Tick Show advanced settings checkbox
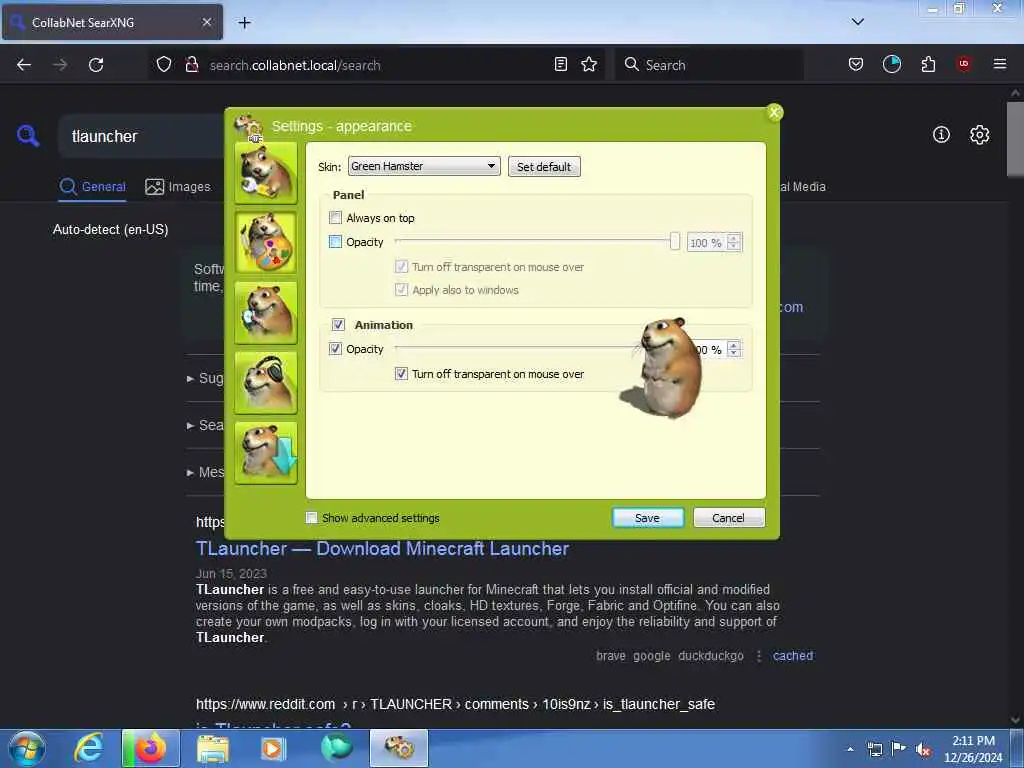 tap(312, 518)
